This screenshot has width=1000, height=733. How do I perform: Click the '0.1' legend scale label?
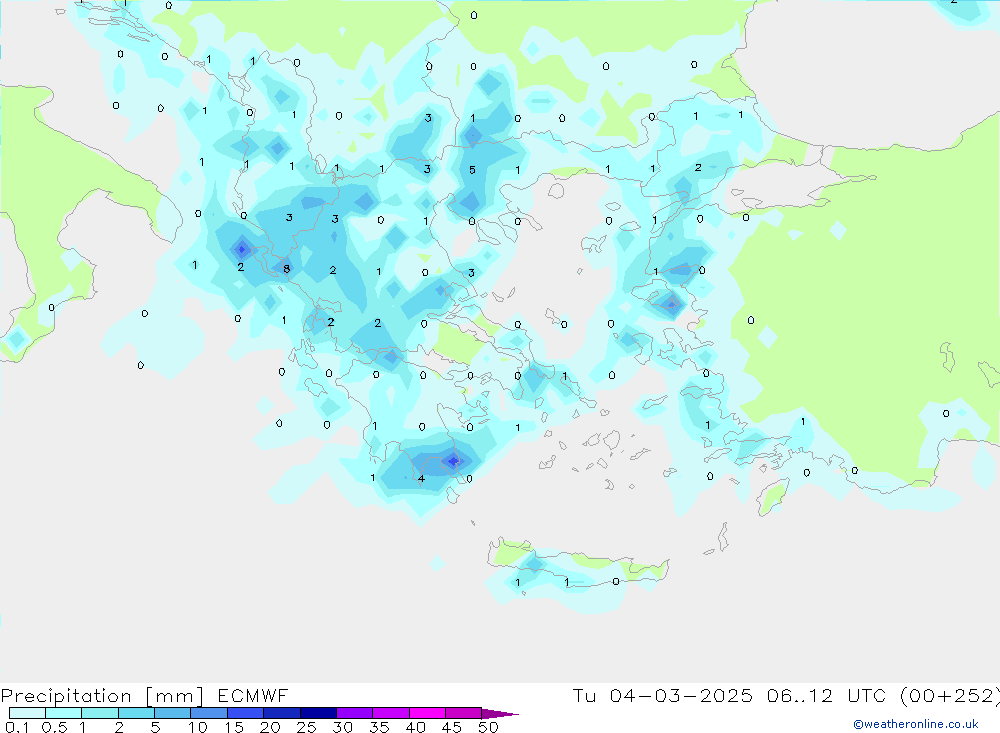coord(17,727)
